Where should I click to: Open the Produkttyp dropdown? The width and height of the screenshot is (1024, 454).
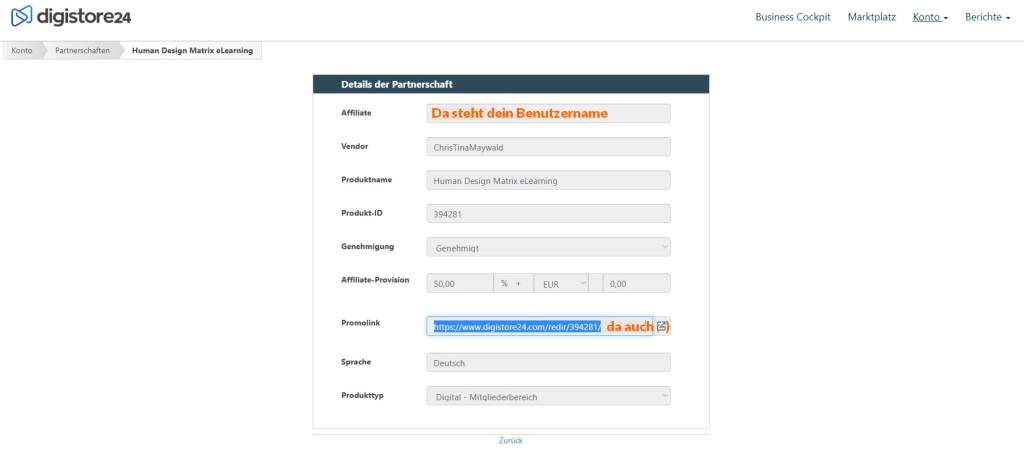[548, 397]
